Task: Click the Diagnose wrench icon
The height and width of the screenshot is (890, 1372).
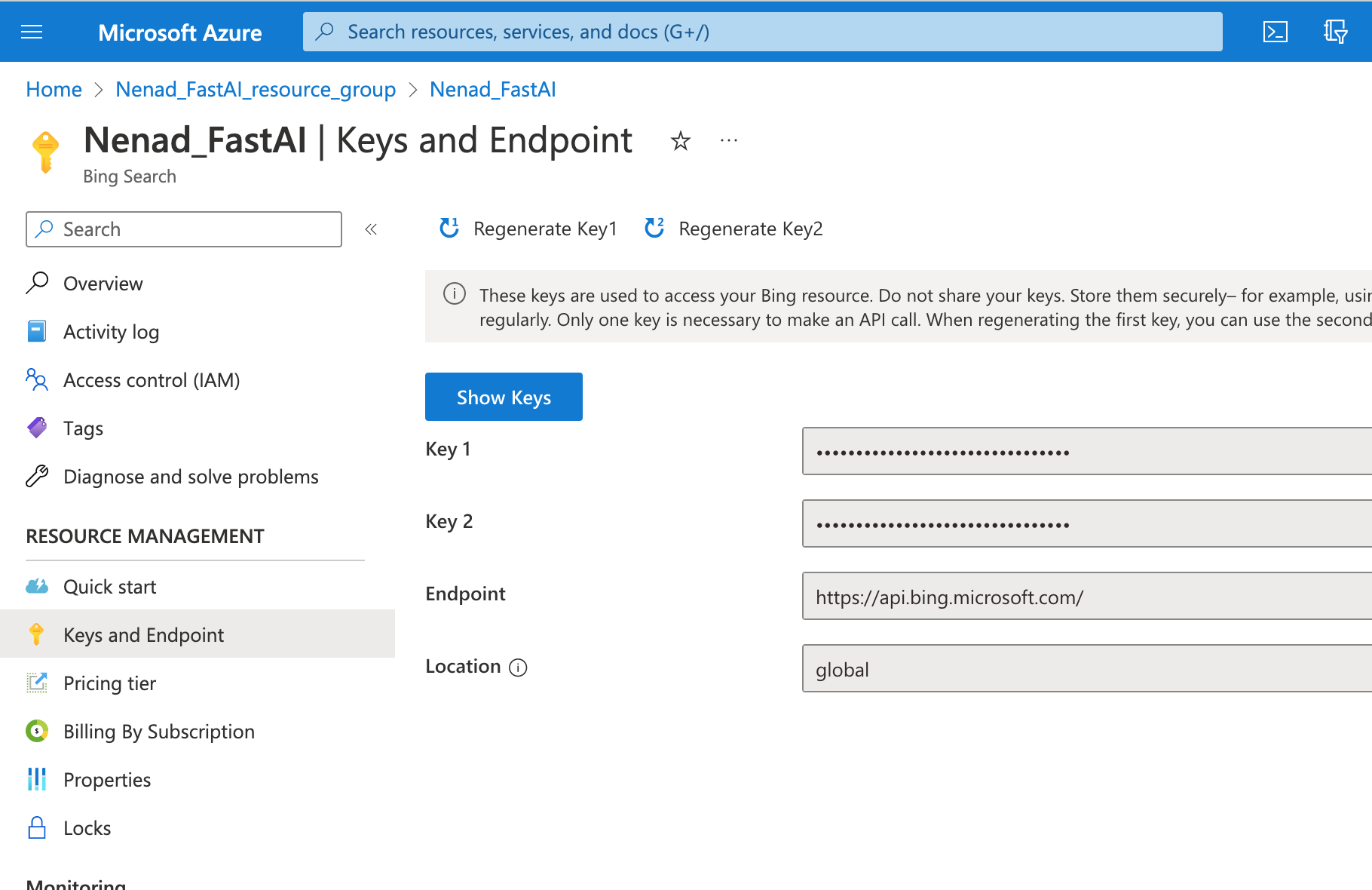Action: [37, 476]
